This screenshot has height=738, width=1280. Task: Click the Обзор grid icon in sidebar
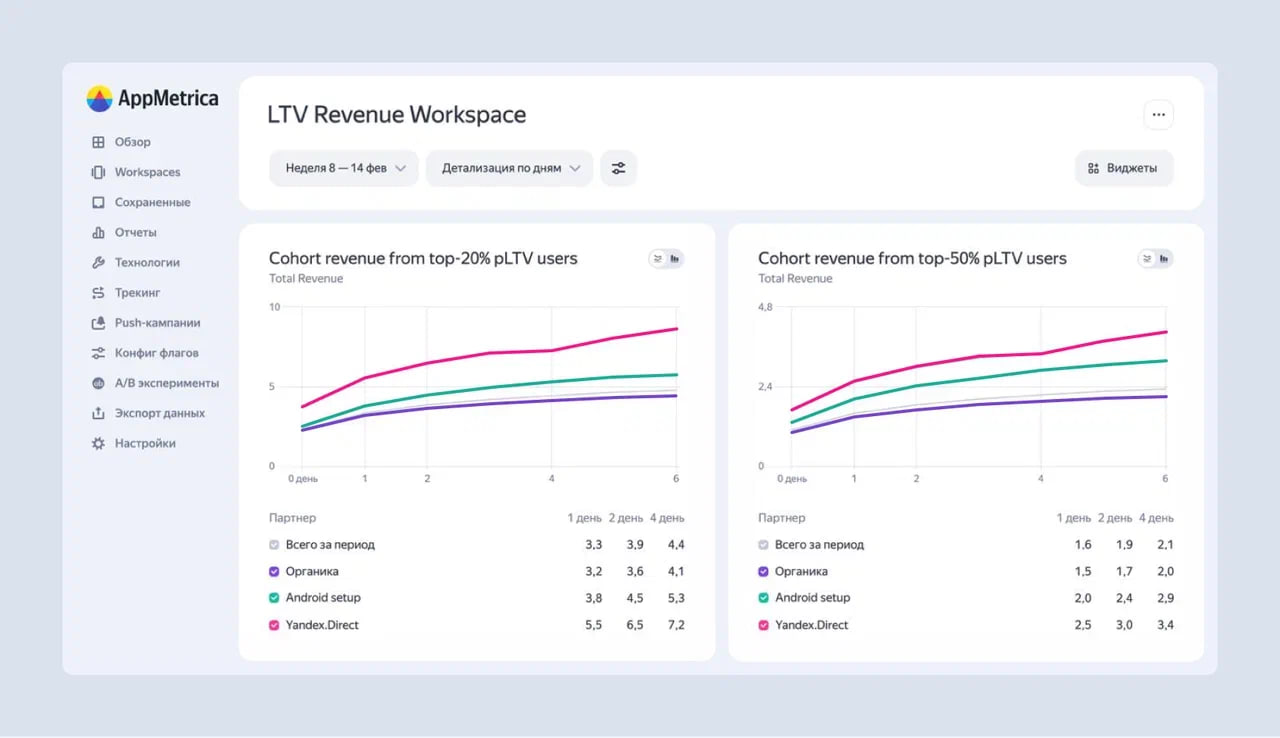click(x=98, y=142)
